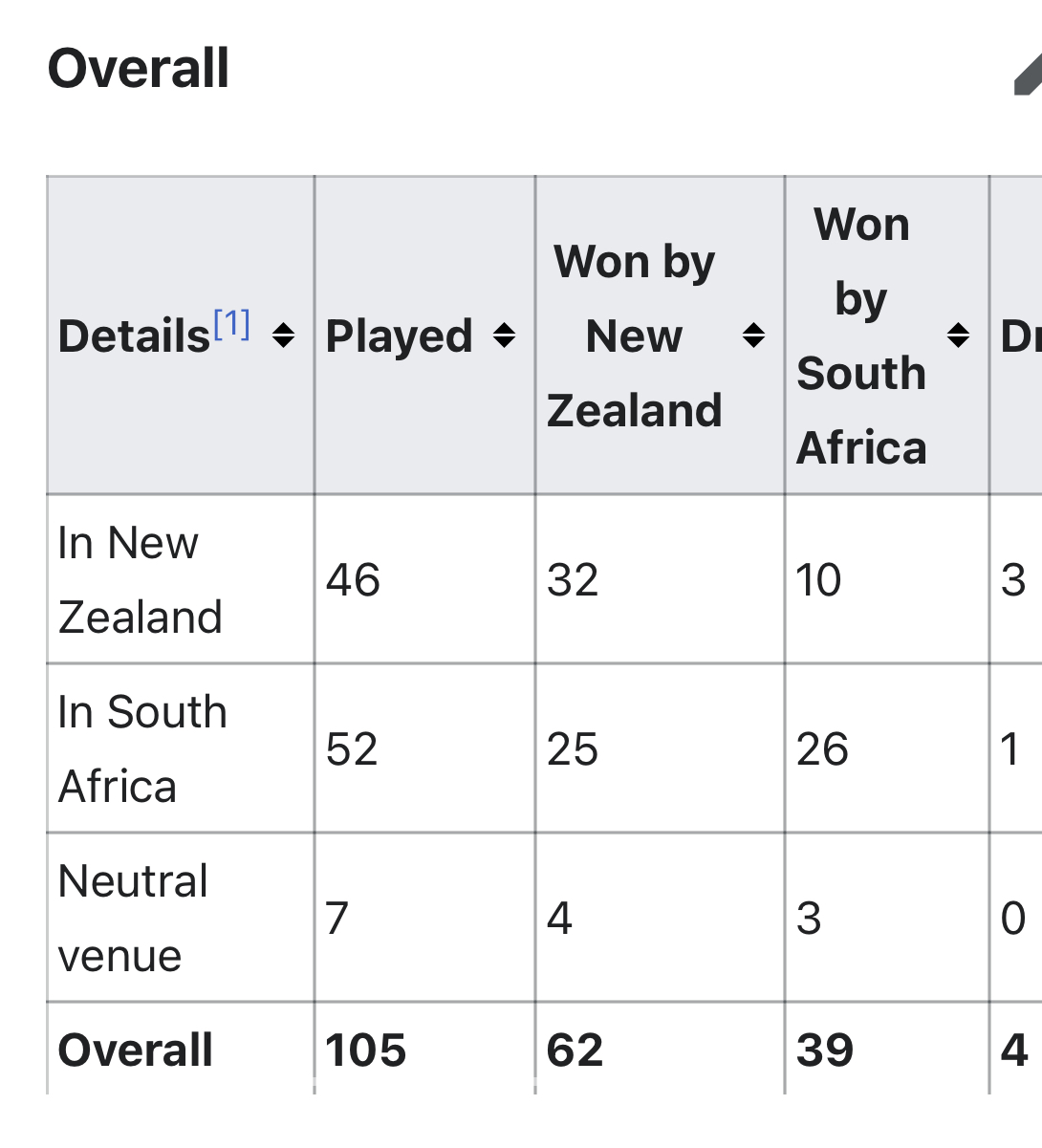1042x1148 pixels.
Task: Click the 52 played in South Africa cell
Action: point(352,748)
